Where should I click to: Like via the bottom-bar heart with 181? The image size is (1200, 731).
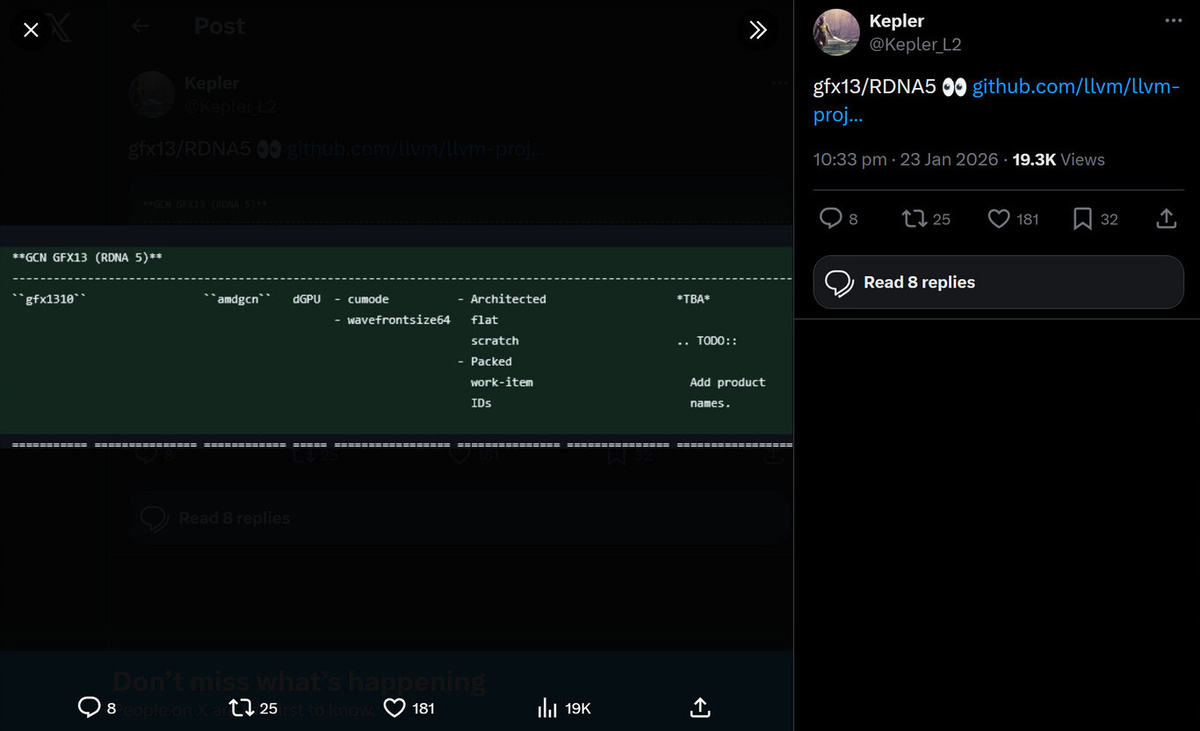pos(409,708)
